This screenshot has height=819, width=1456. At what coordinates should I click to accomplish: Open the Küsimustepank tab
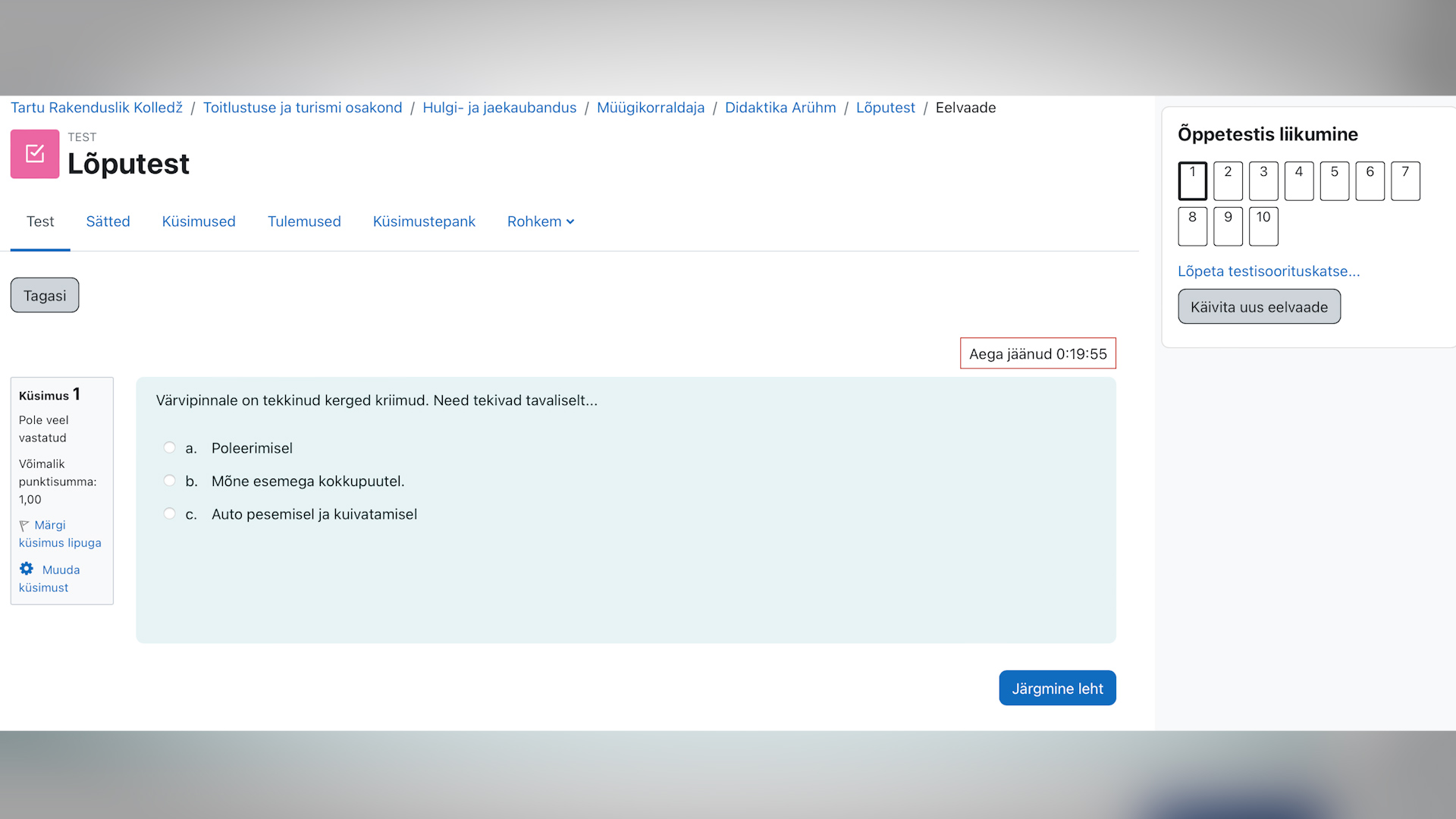[x=424, y=221]
